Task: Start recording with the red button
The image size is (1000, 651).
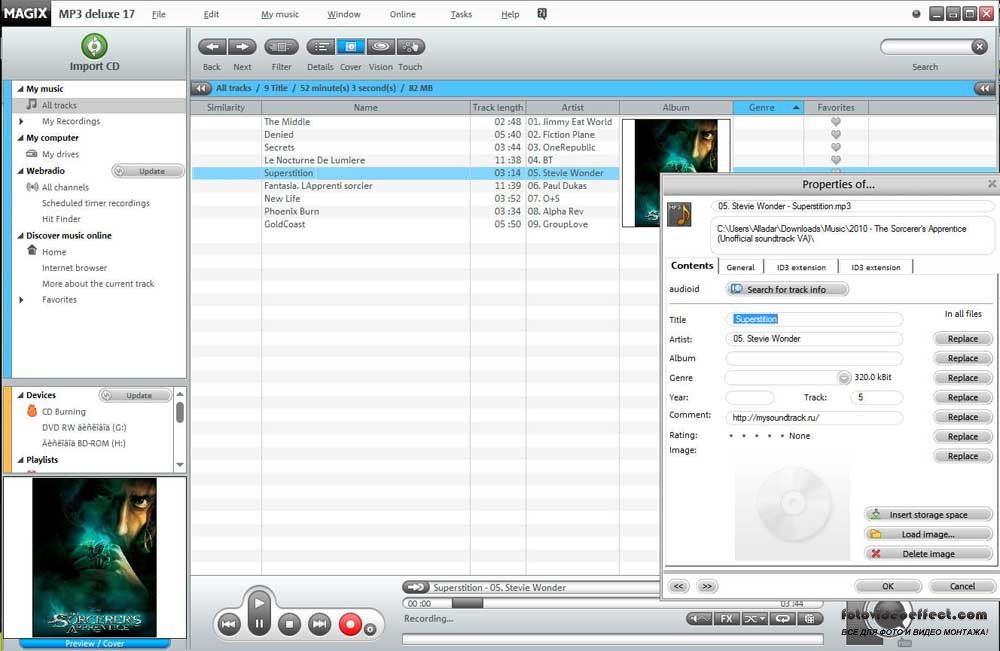Action: pyautogui.click(x=350, y=624)
